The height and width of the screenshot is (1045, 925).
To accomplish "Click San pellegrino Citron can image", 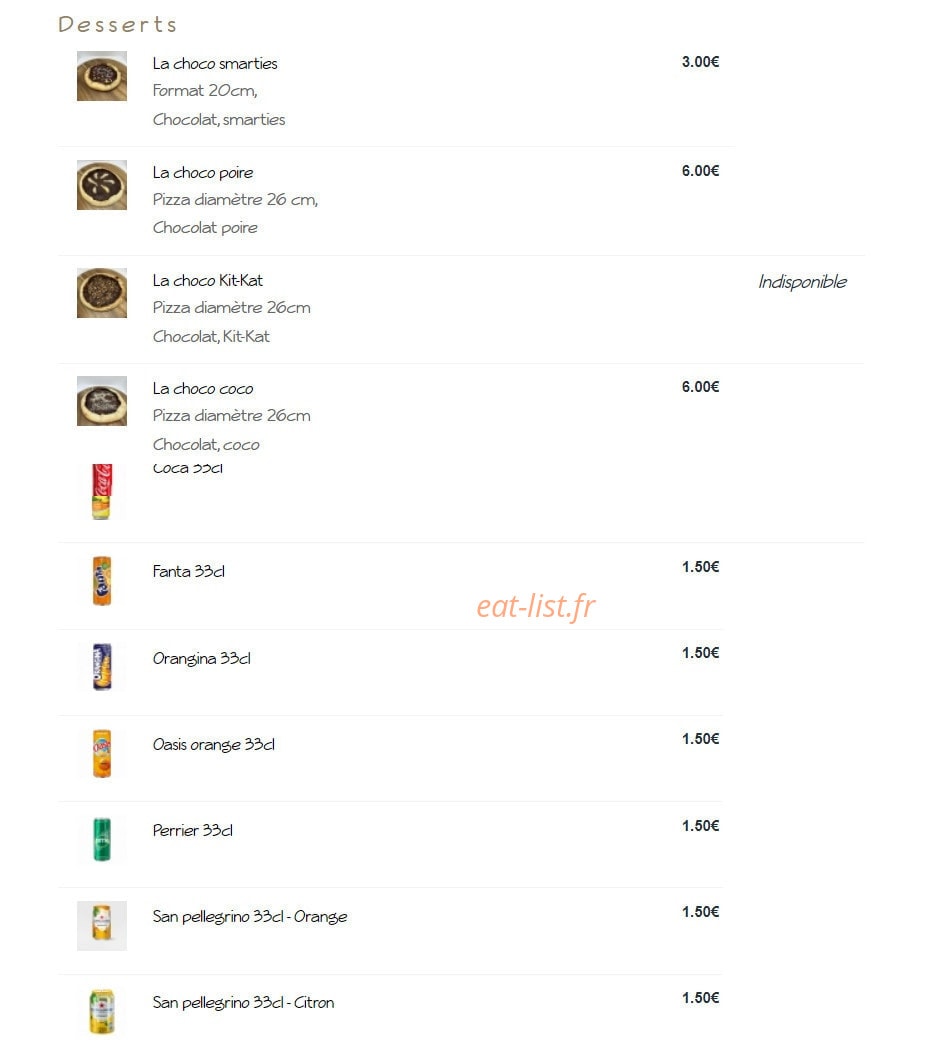I will 101,1012.
